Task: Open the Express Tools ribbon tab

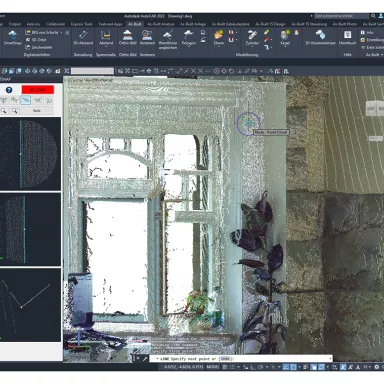Action: pyautogui.click(x=81, y=24)
